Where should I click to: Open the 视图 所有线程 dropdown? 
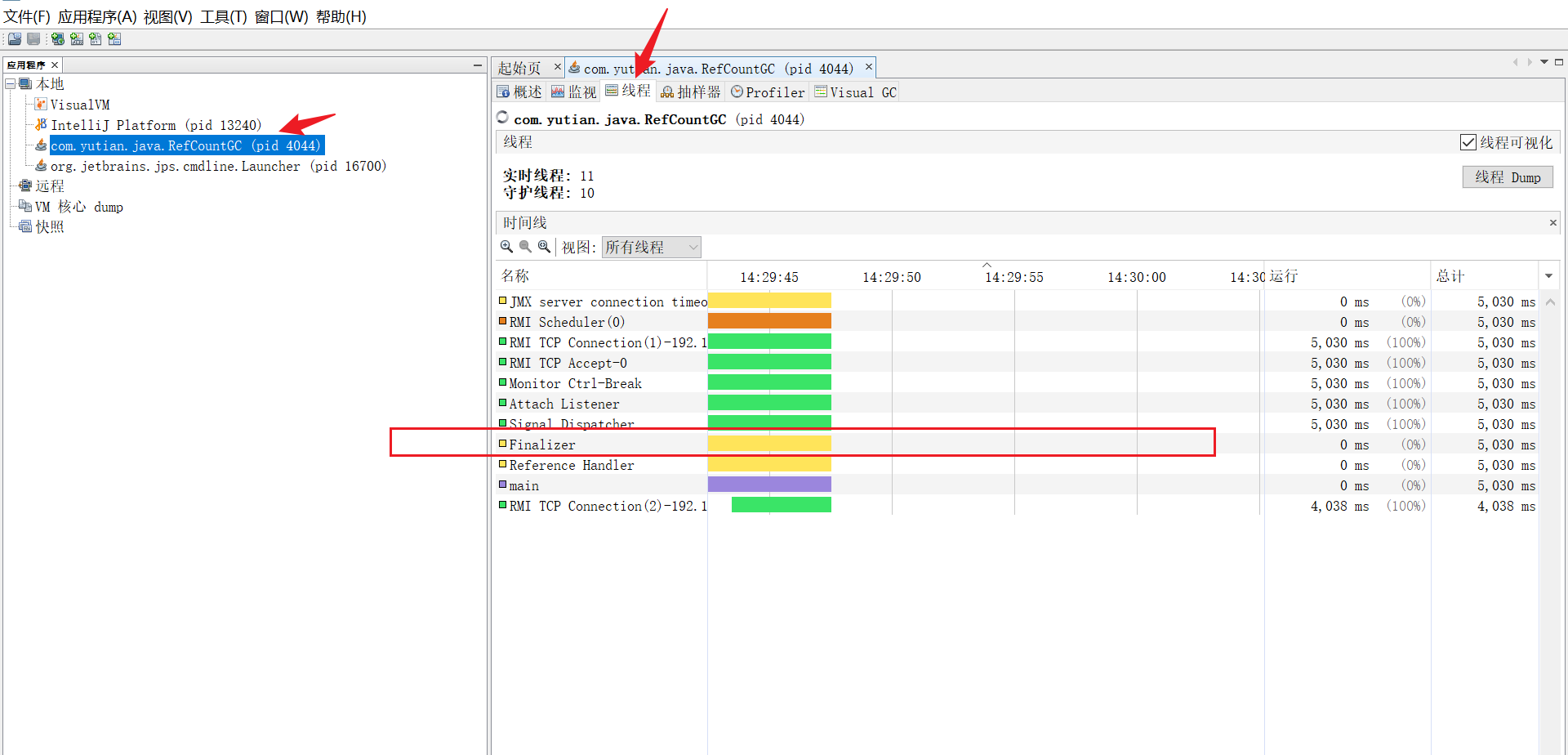tap(651, 247)
